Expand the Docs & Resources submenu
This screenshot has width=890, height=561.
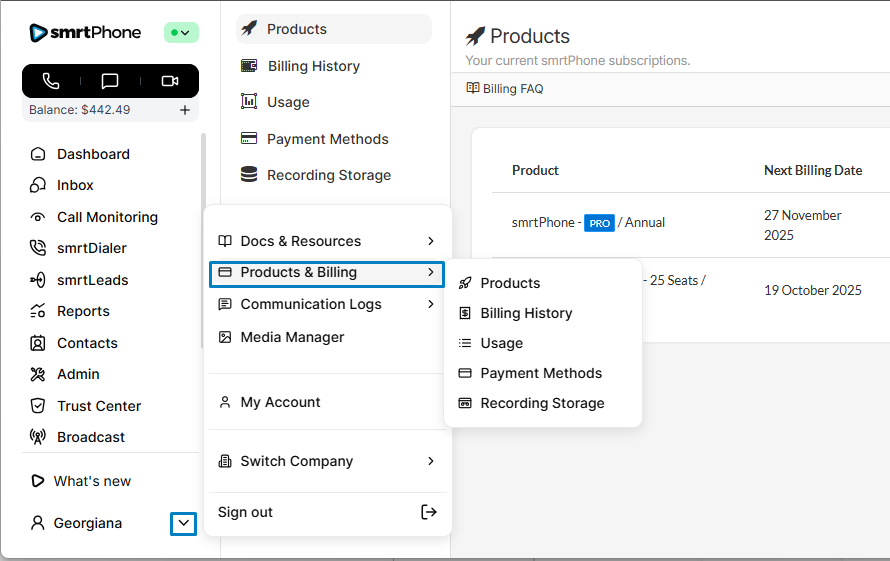[x=430, y=241]
